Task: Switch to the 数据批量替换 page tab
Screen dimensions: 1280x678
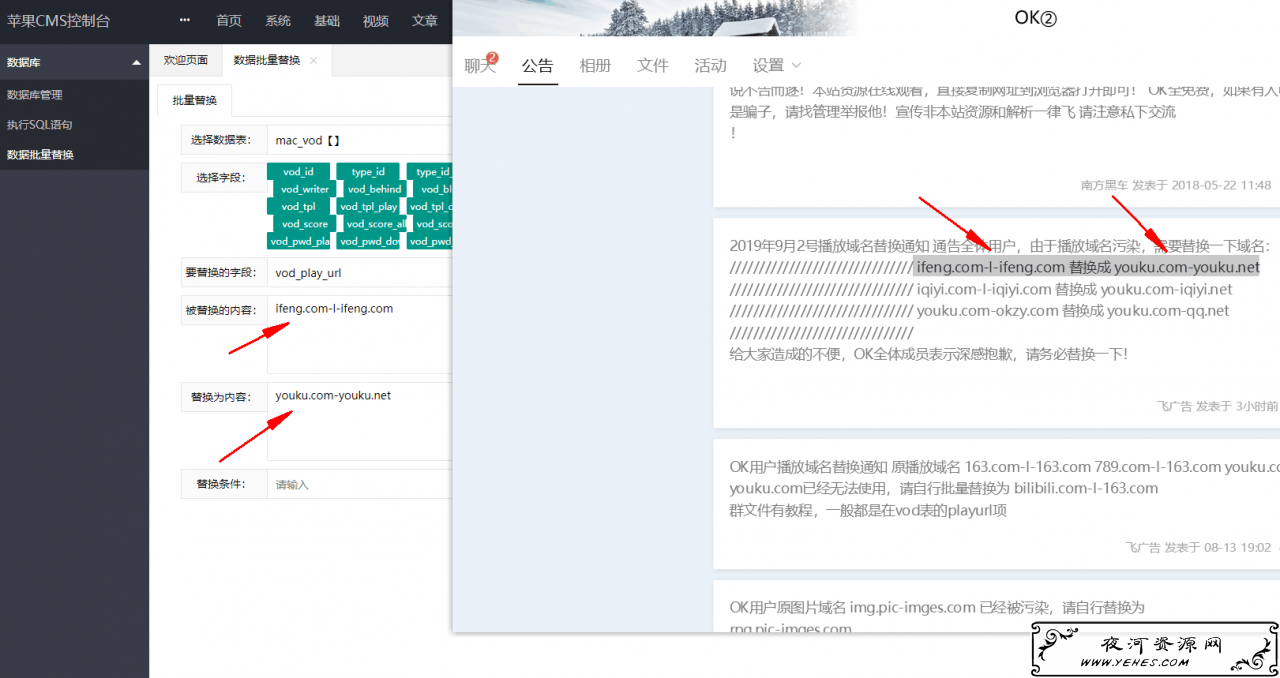Action: 267,60
